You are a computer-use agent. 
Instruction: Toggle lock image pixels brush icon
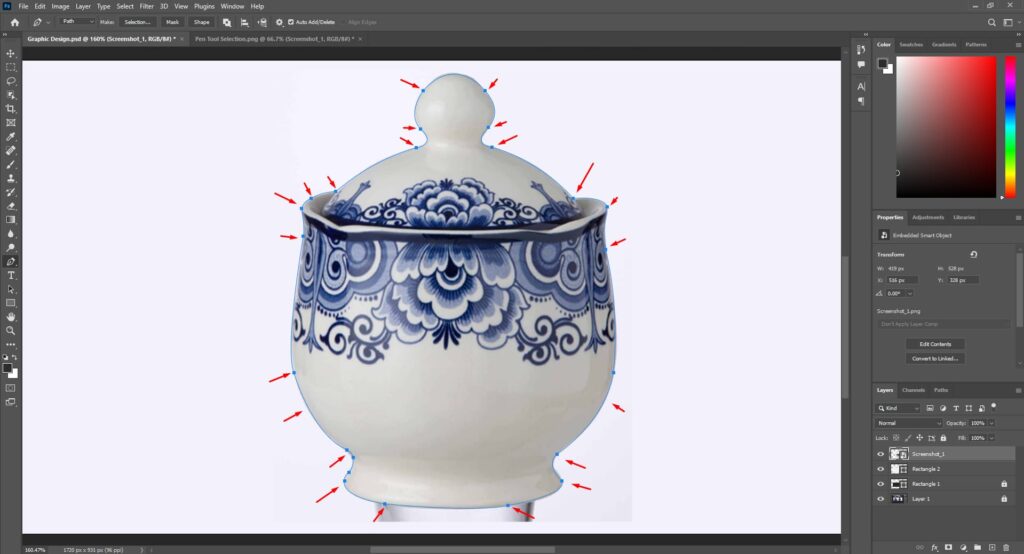pyautogui.click(x=908, y=438)
